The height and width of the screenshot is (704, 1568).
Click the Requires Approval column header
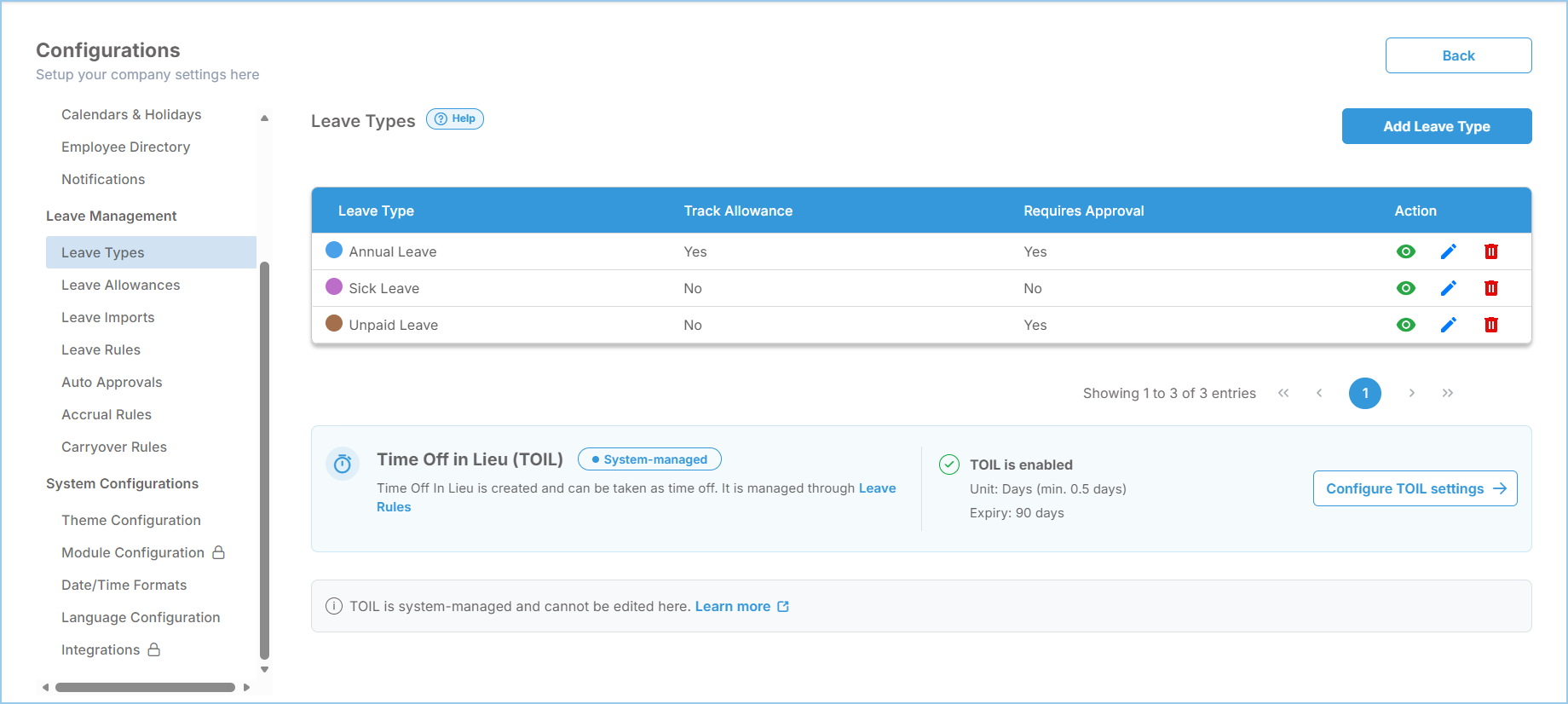[1084, 211]
